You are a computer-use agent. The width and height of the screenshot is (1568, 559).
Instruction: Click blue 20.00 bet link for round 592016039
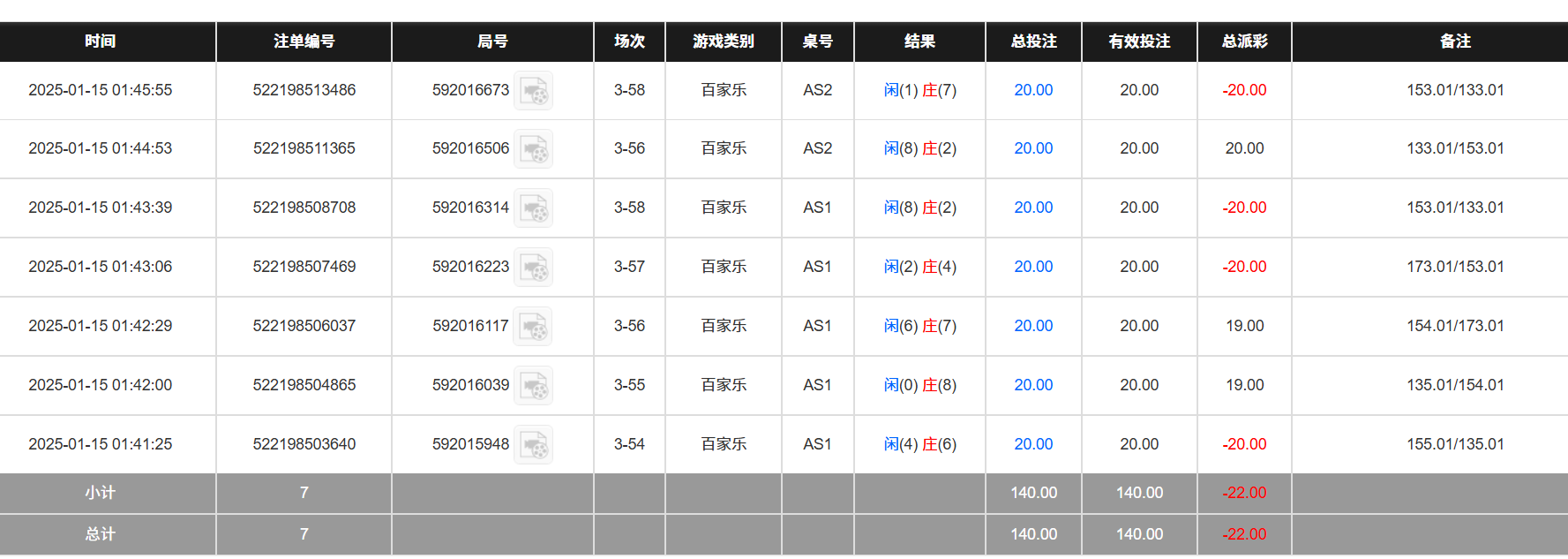[1033, 385]
